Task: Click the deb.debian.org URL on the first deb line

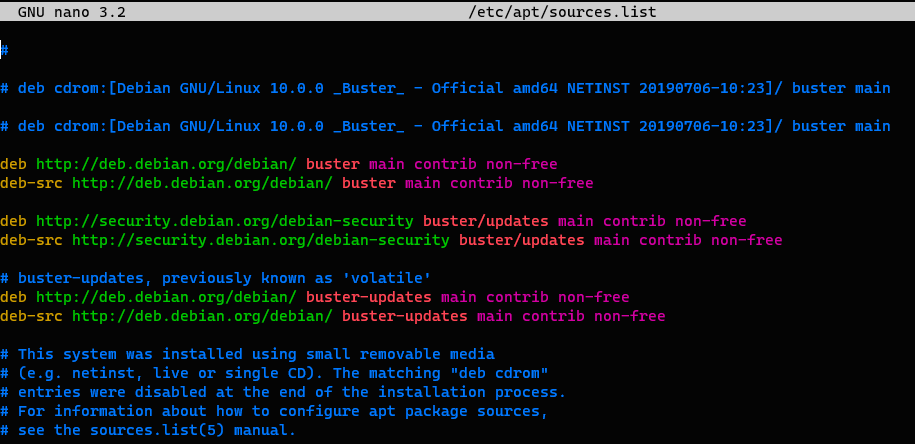Action: point(166,164)
